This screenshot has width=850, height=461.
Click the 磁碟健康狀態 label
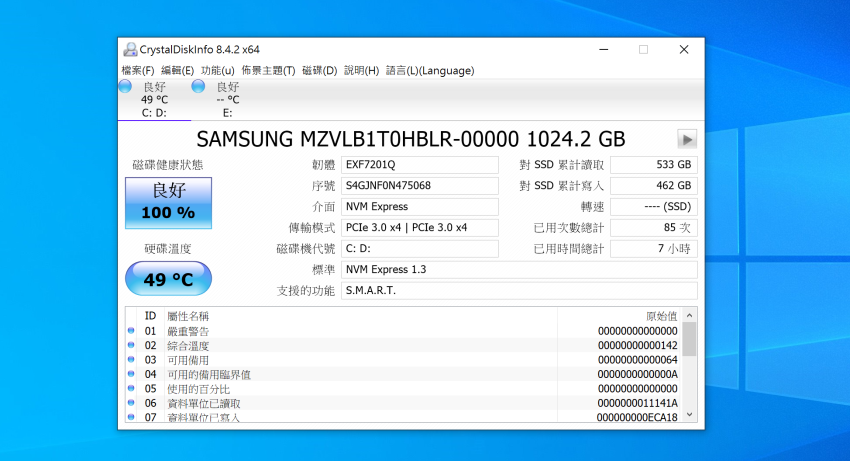[168, 165]
